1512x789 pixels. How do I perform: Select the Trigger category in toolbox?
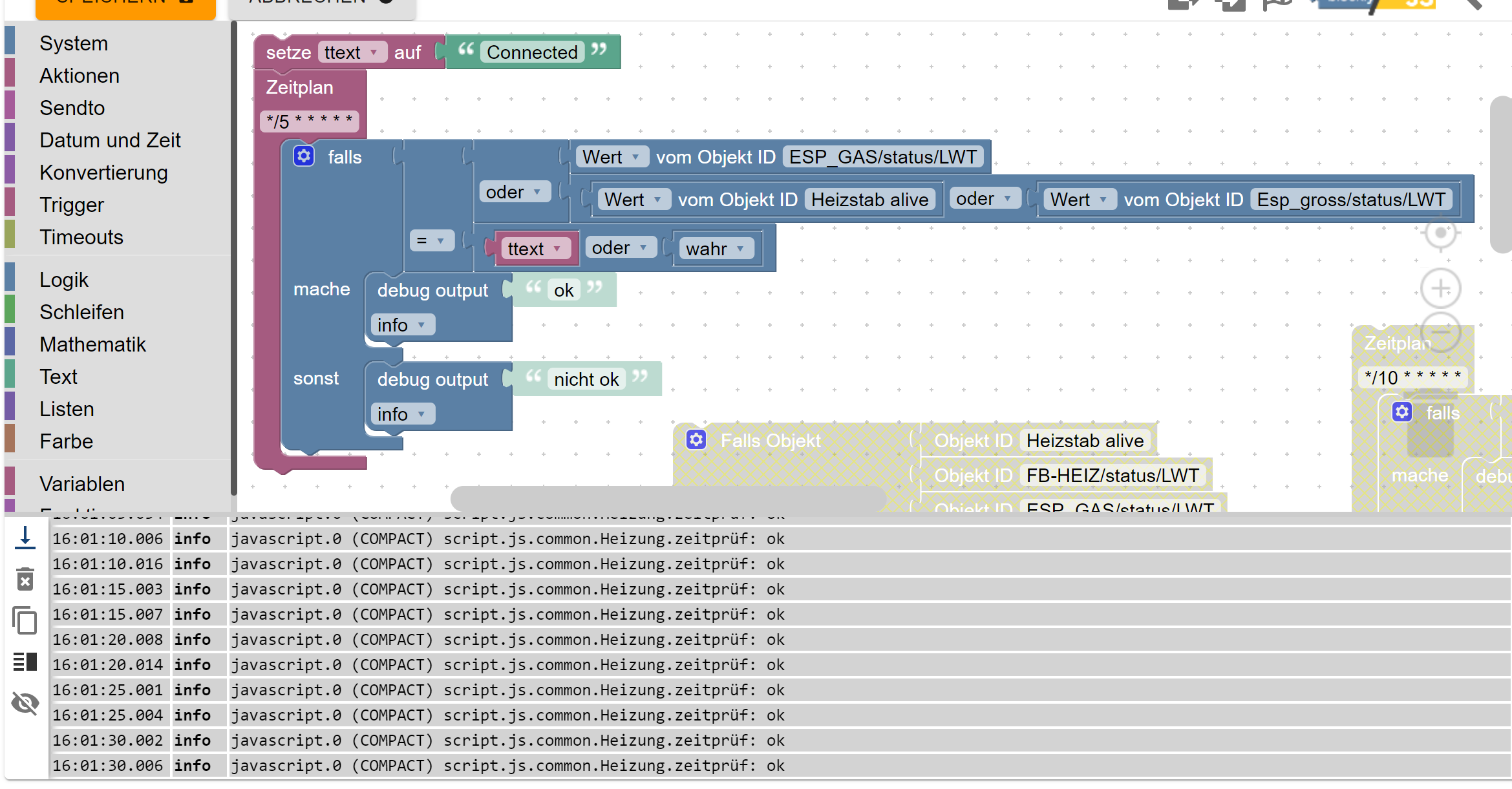tap(71, 204)
